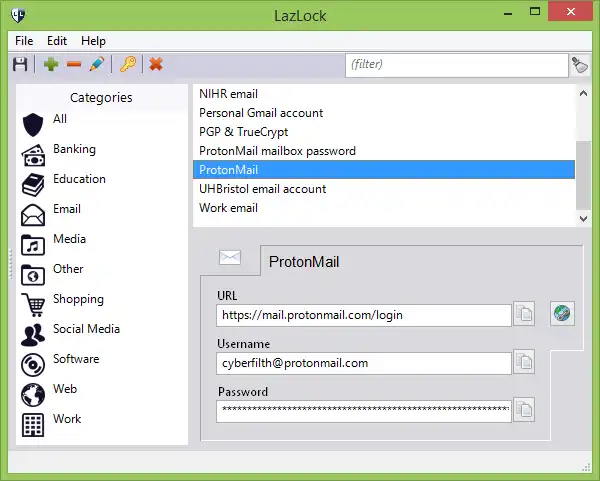Viewport: 600px width, 481px height.
Task: Choose the Social Media category label
Action: pyautogui.click(x=86, y=329)
